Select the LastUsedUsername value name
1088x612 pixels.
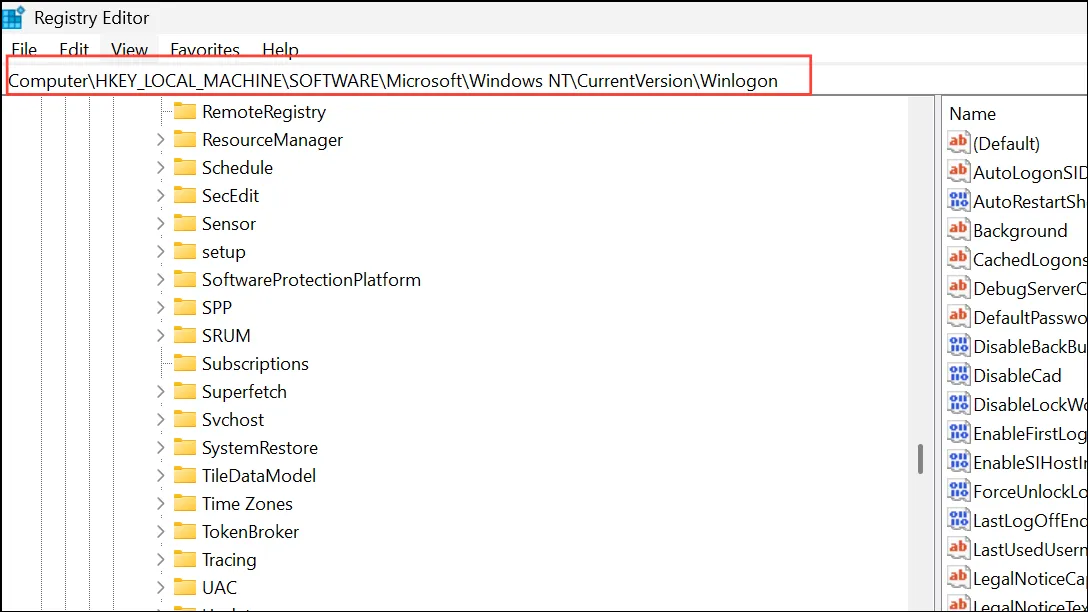[1030, 550]
